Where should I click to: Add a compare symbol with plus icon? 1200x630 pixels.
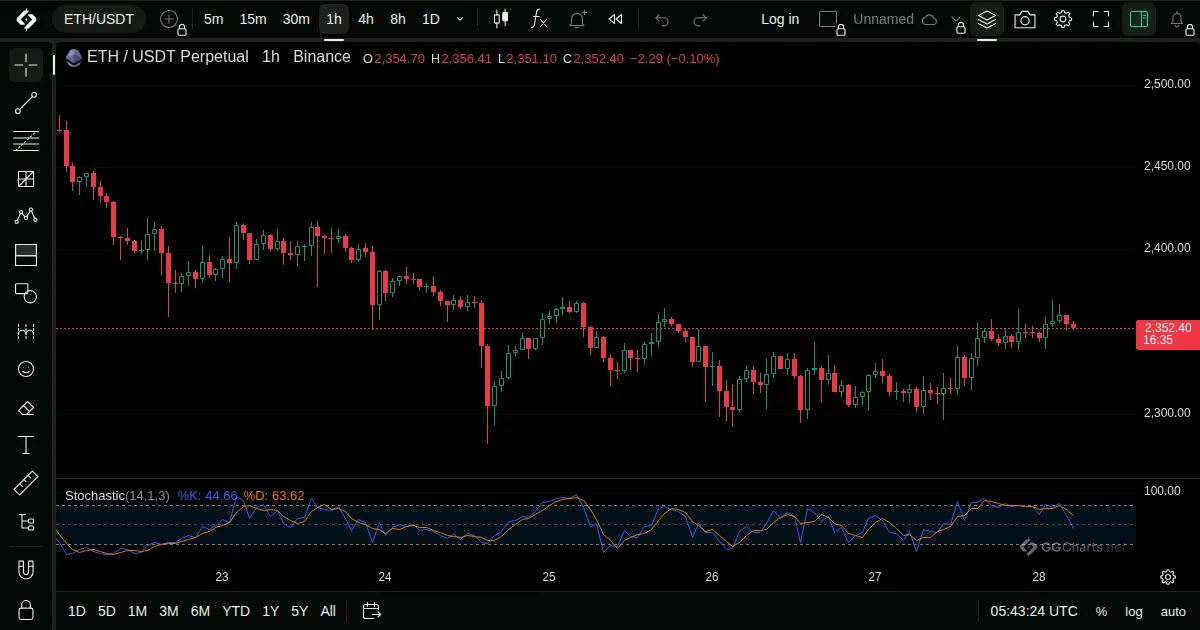[170, 19]
